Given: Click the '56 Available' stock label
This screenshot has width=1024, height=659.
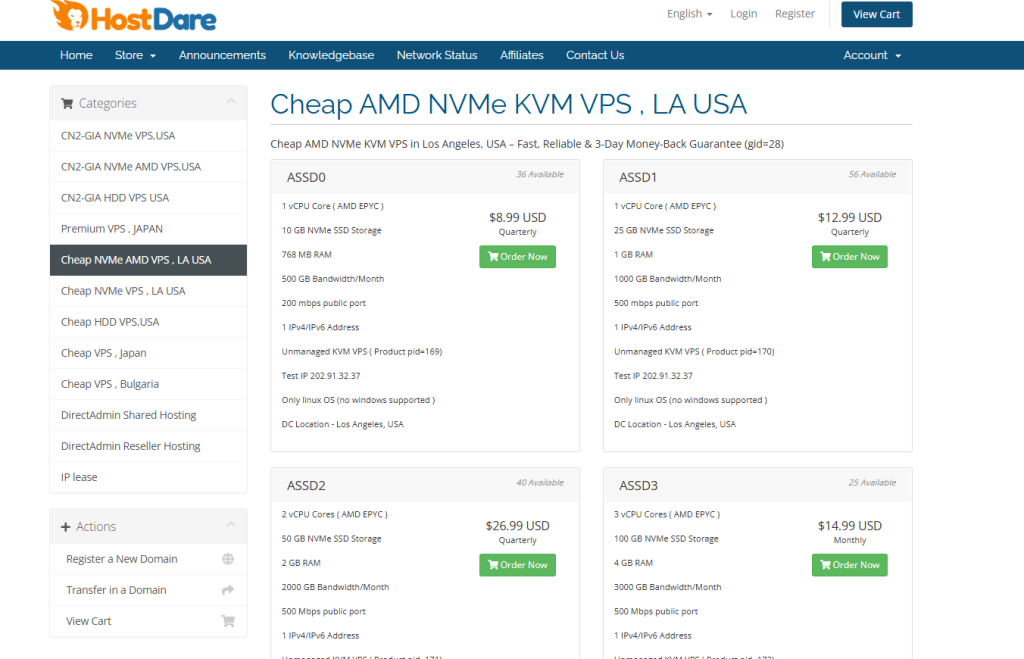Looking at the screenshot, I should (x=872, y=174).
